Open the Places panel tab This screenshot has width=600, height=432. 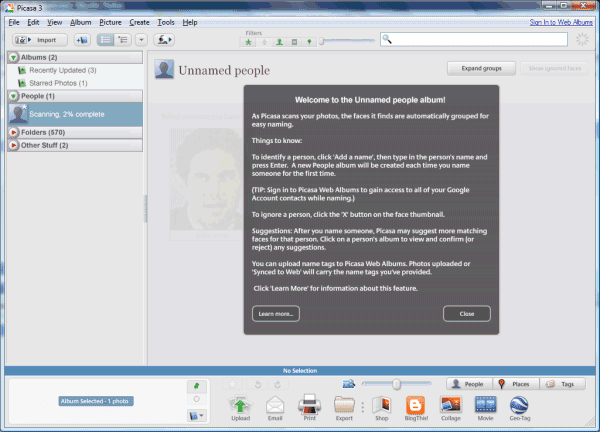coord(517,384)
